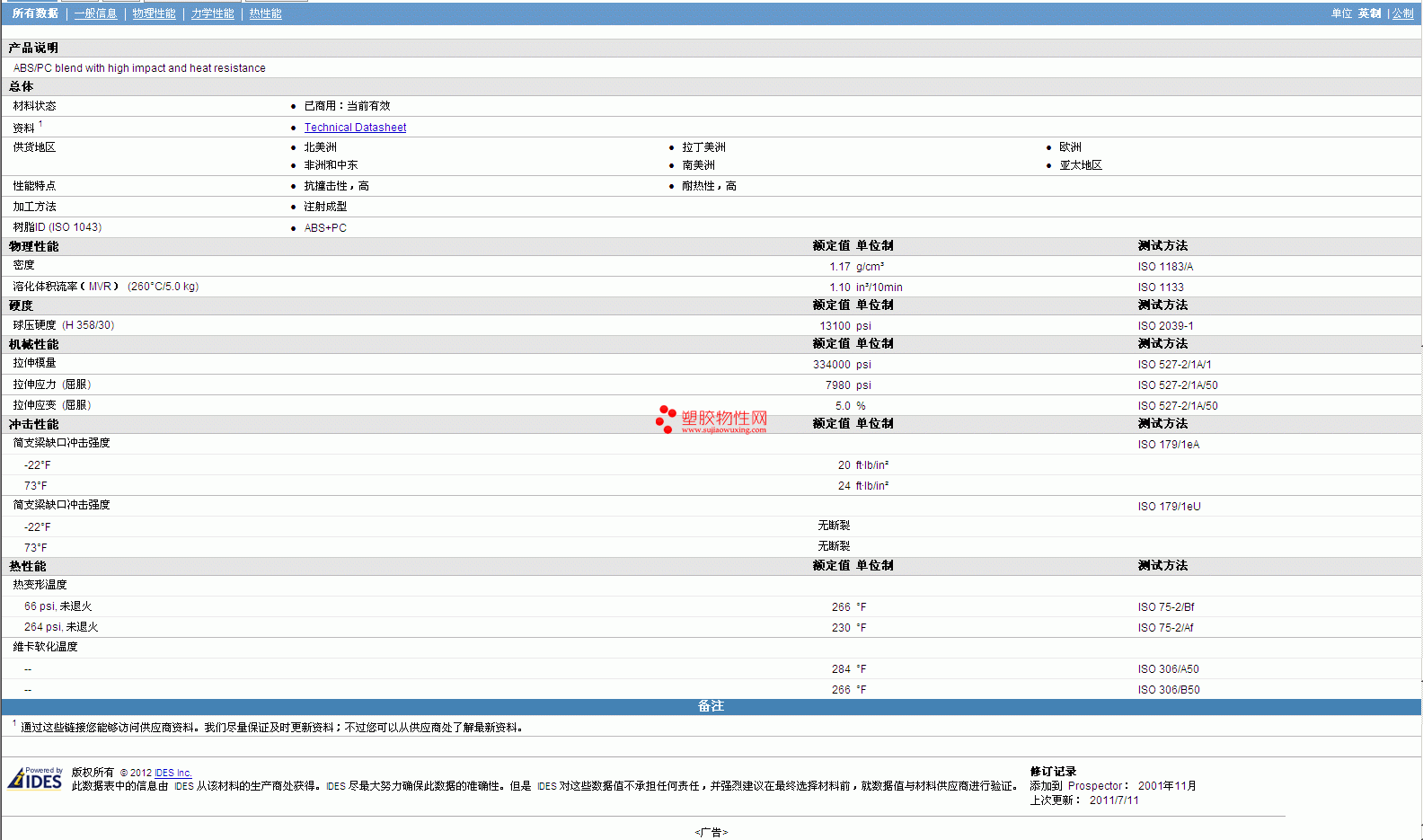Click the ISO 527-2/1A/1 test method
This screenshot has height=840, width=1423.
click(1174, 365)
